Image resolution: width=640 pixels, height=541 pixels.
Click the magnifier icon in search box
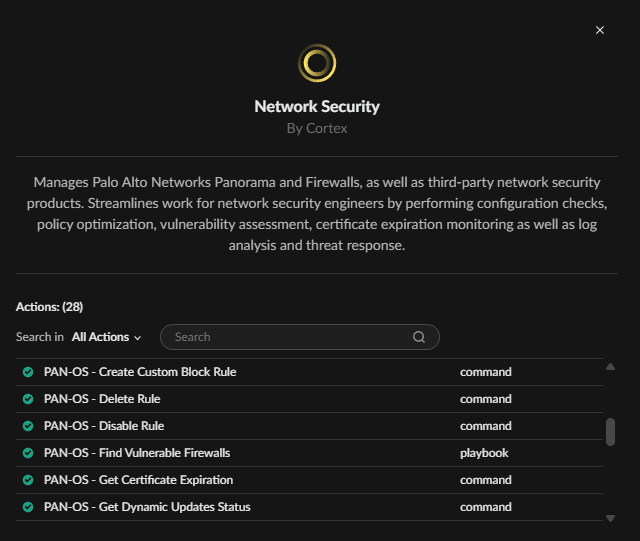click(x=419, y=337)
